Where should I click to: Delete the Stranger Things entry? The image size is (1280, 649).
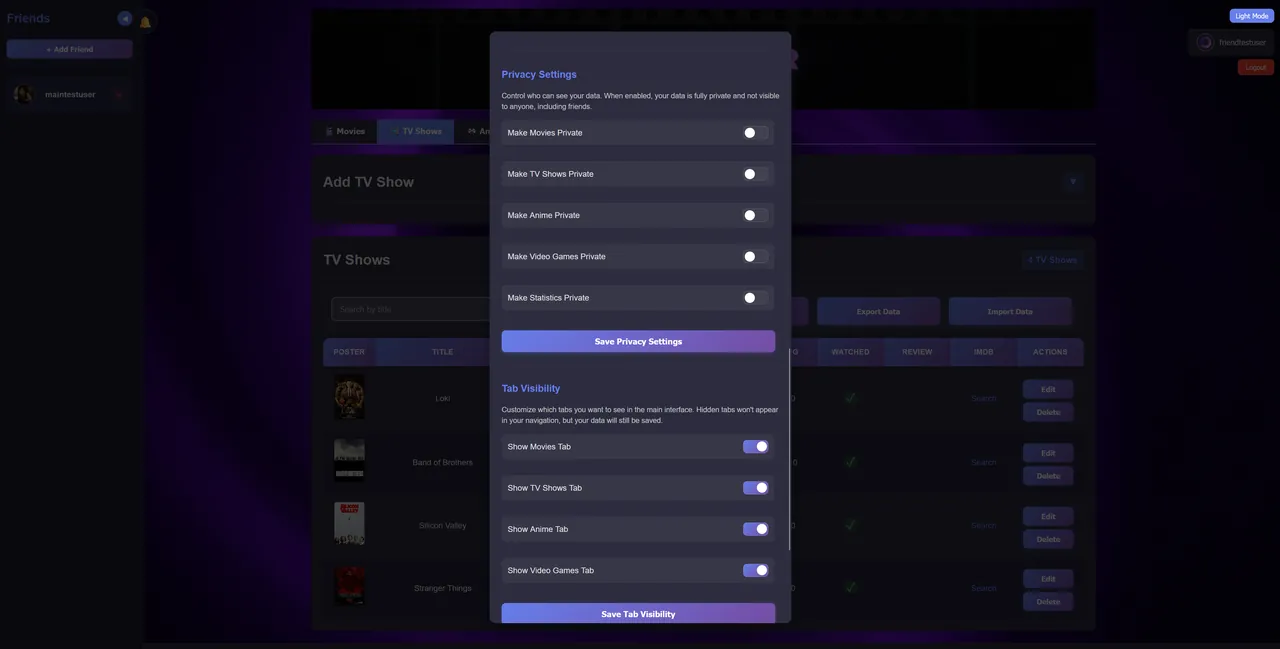coord(1048,602)
